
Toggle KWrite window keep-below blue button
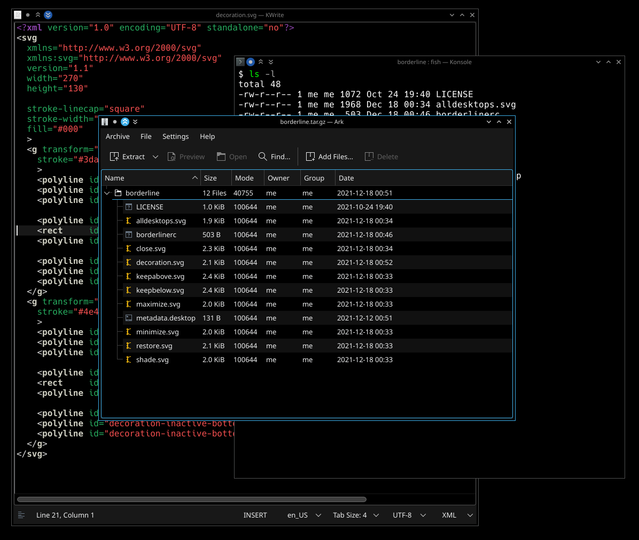(x=48, y=15)
